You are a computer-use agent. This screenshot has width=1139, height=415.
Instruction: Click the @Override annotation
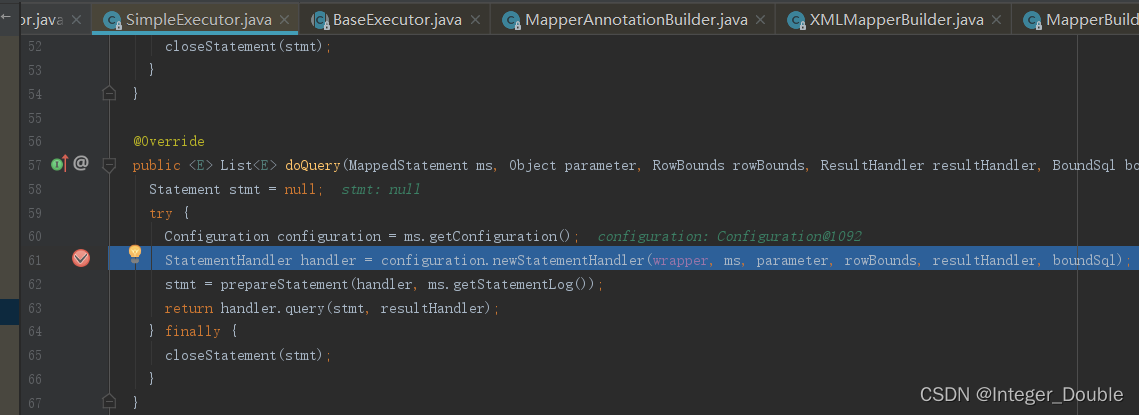click(169, 141)
